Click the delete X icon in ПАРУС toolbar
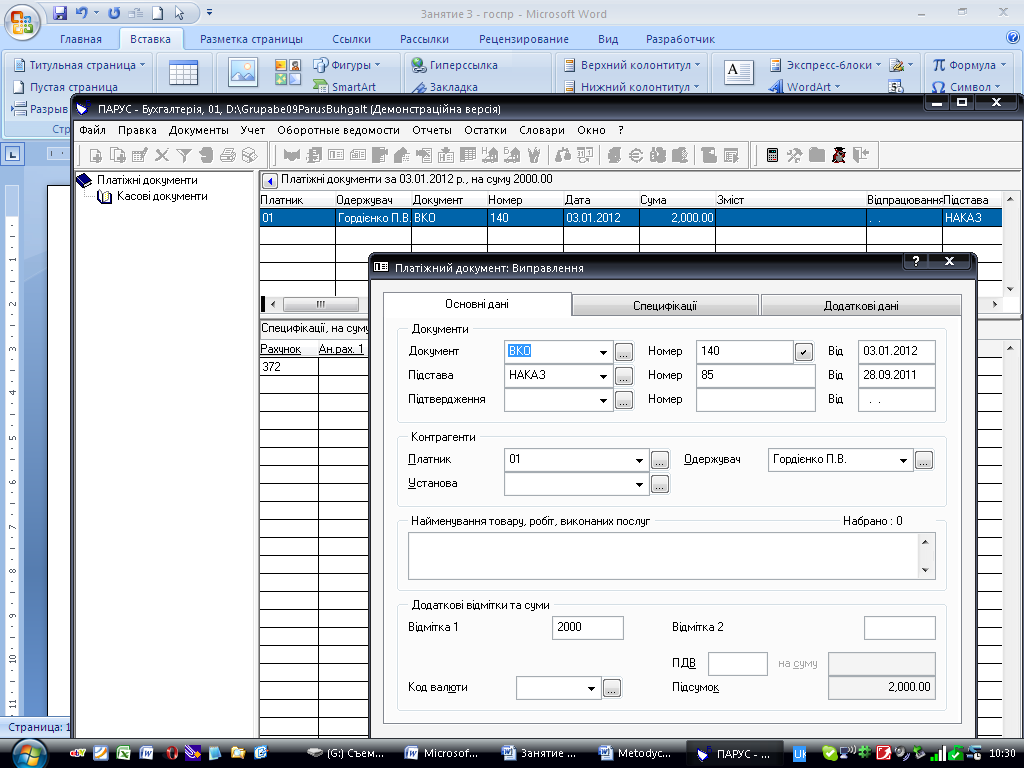Image resolution: width=1024 pixels, height=768 pixels. [x=162, y=155]
